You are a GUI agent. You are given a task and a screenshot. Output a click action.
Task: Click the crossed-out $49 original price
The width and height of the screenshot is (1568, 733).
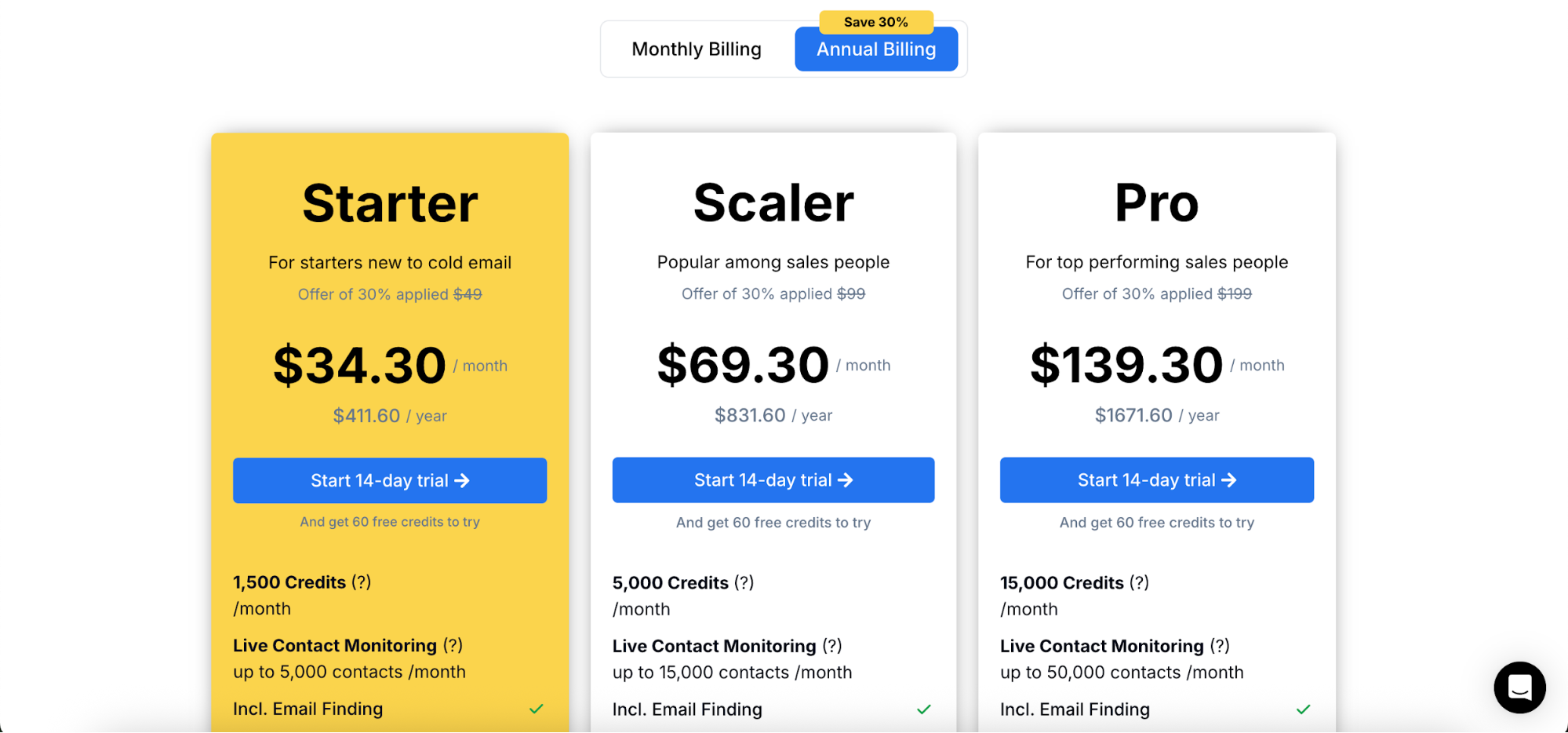pos(469,294)
